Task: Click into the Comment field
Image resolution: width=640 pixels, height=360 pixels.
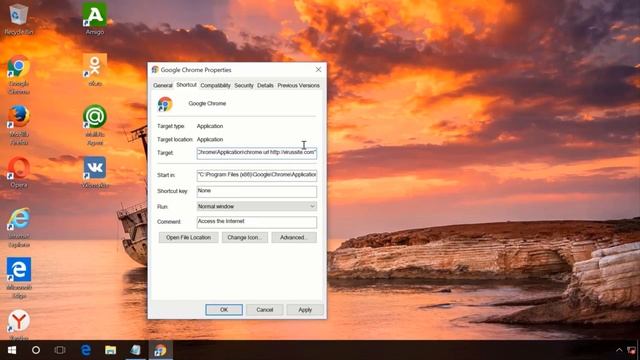Action: (x=257, y=222)
